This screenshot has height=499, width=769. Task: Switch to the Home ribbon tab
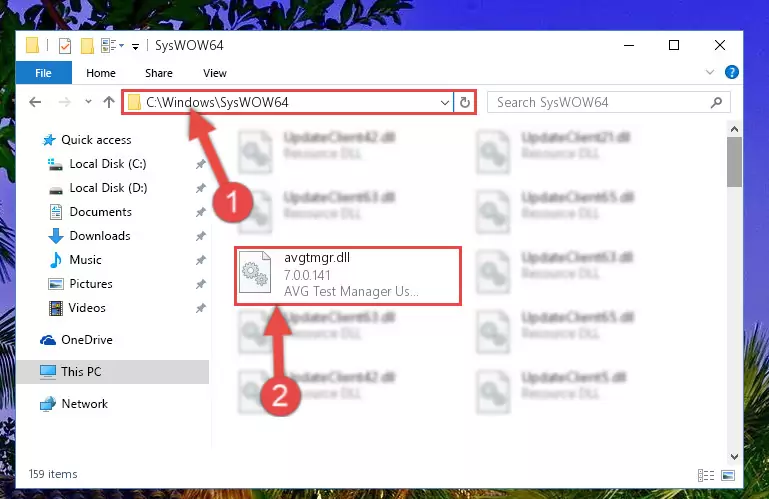[101, 73]
